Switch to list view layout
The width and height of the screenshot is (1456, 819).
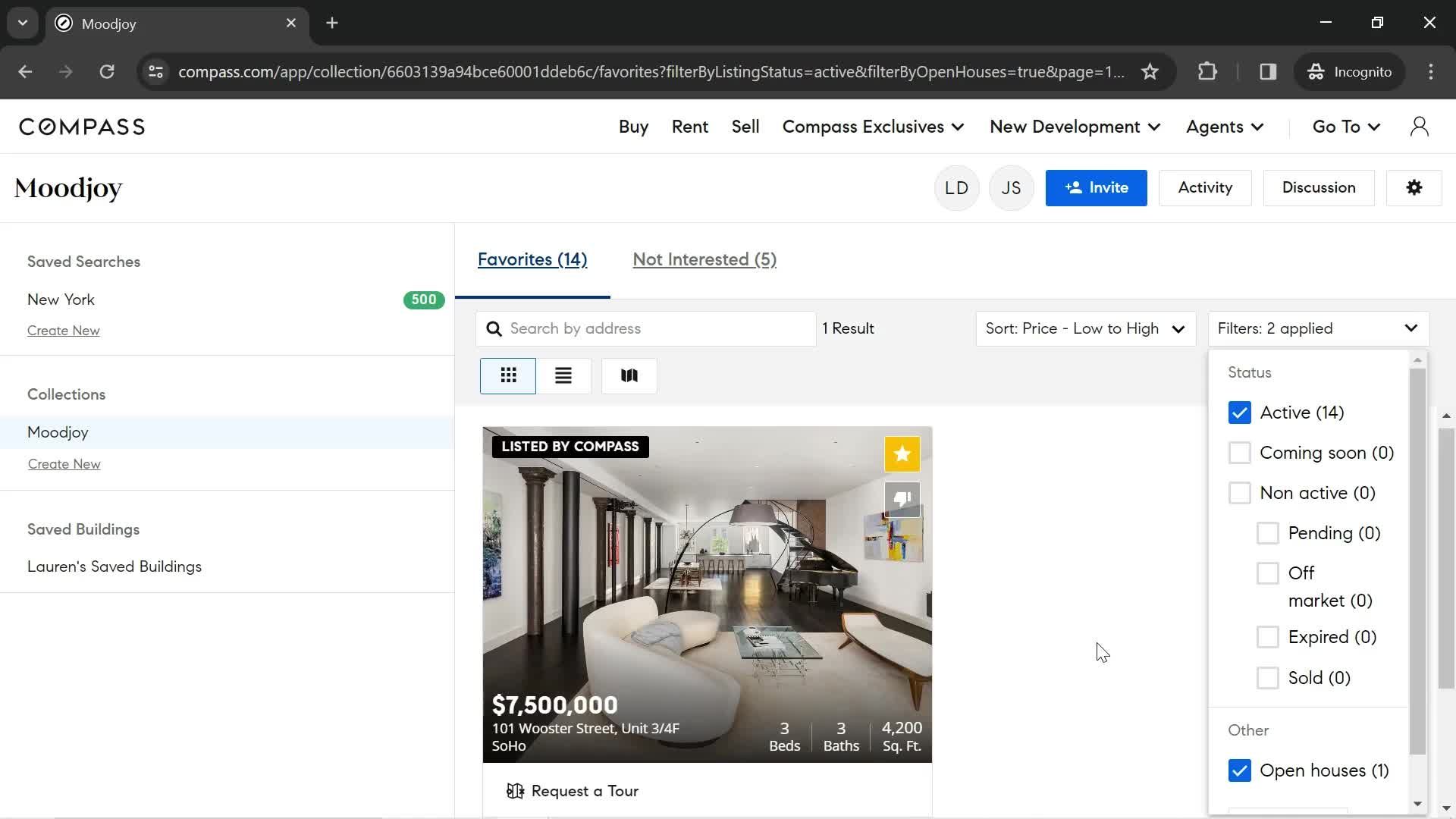563,375
